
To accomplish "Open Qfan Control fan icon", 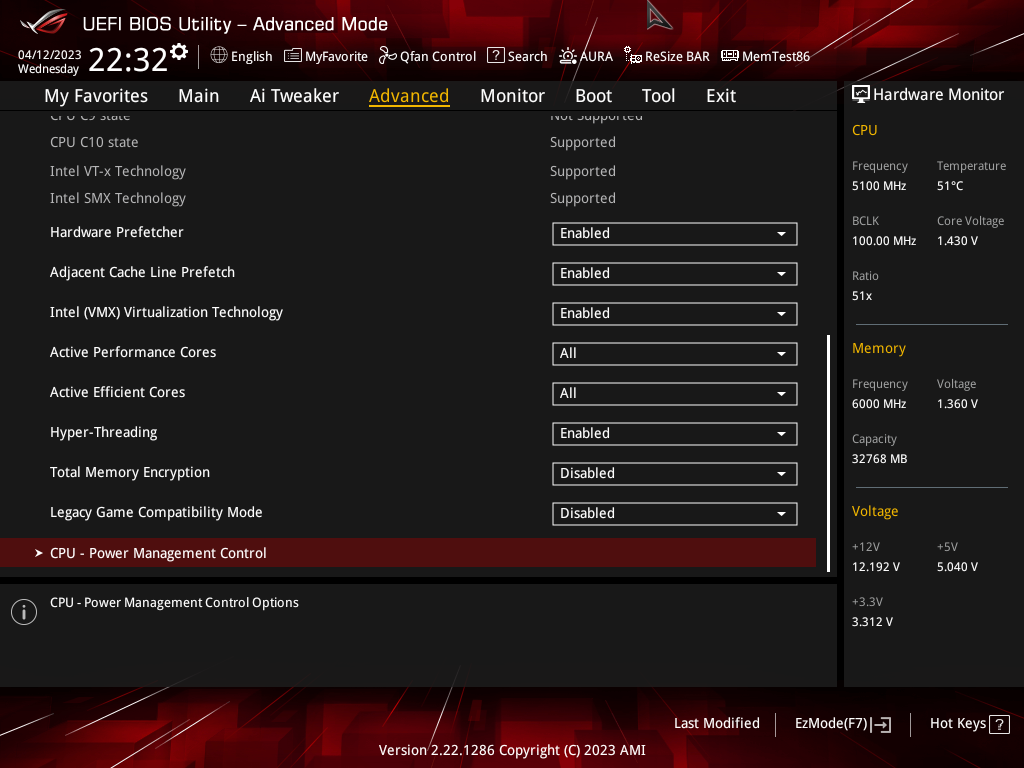I will (x=387, y=56).
